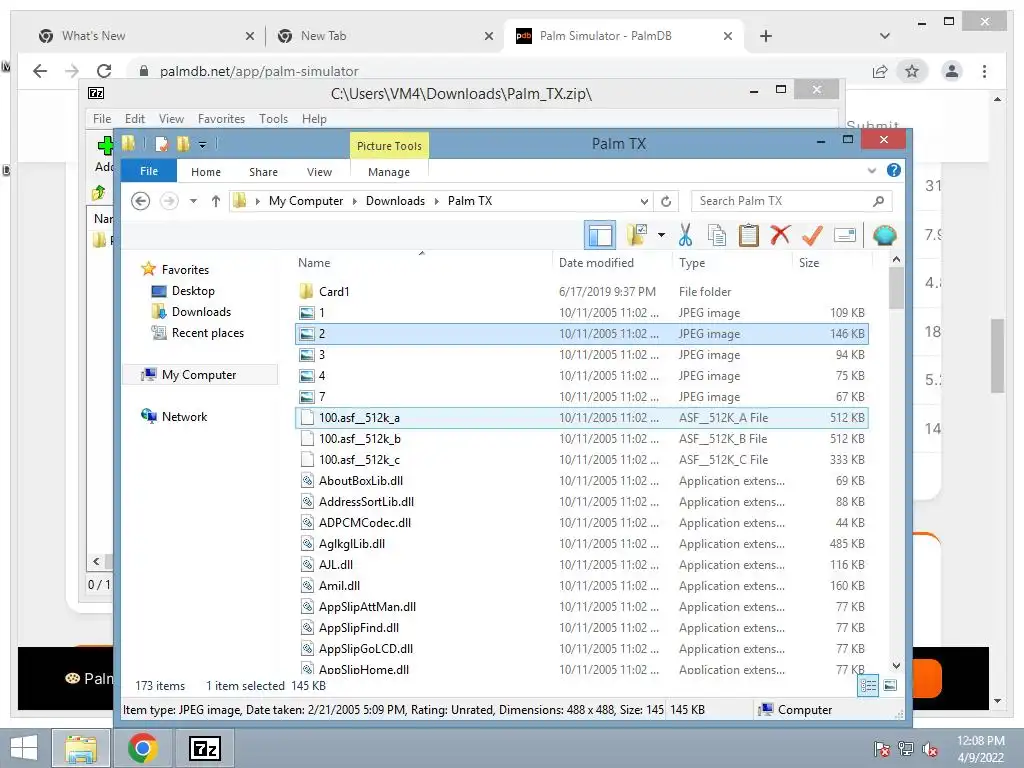
Task: Click the Copy icon in Explorer toolbar
Action: coord(716,235)
